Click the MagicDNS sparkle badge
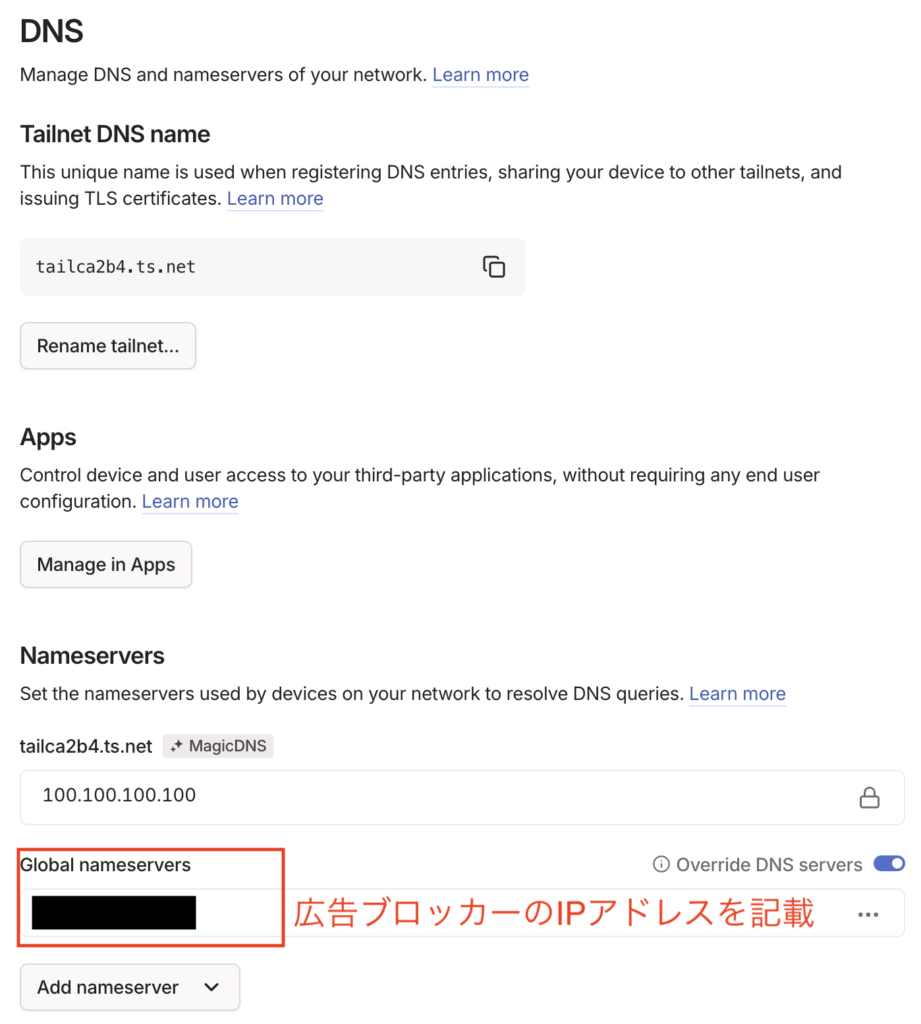 (218, 746)
